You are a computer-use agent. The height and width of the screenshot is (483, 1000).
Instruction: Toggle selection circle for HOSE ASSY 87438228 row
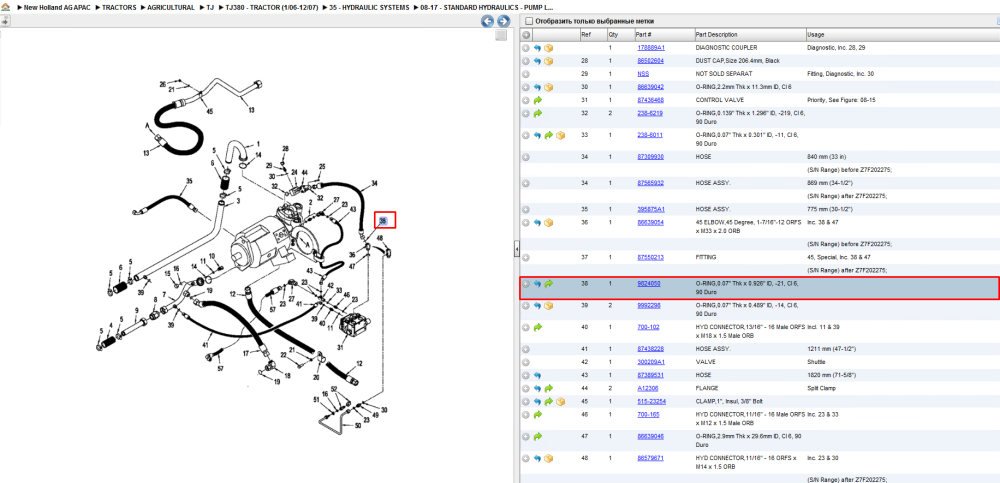tap(526, 349)
